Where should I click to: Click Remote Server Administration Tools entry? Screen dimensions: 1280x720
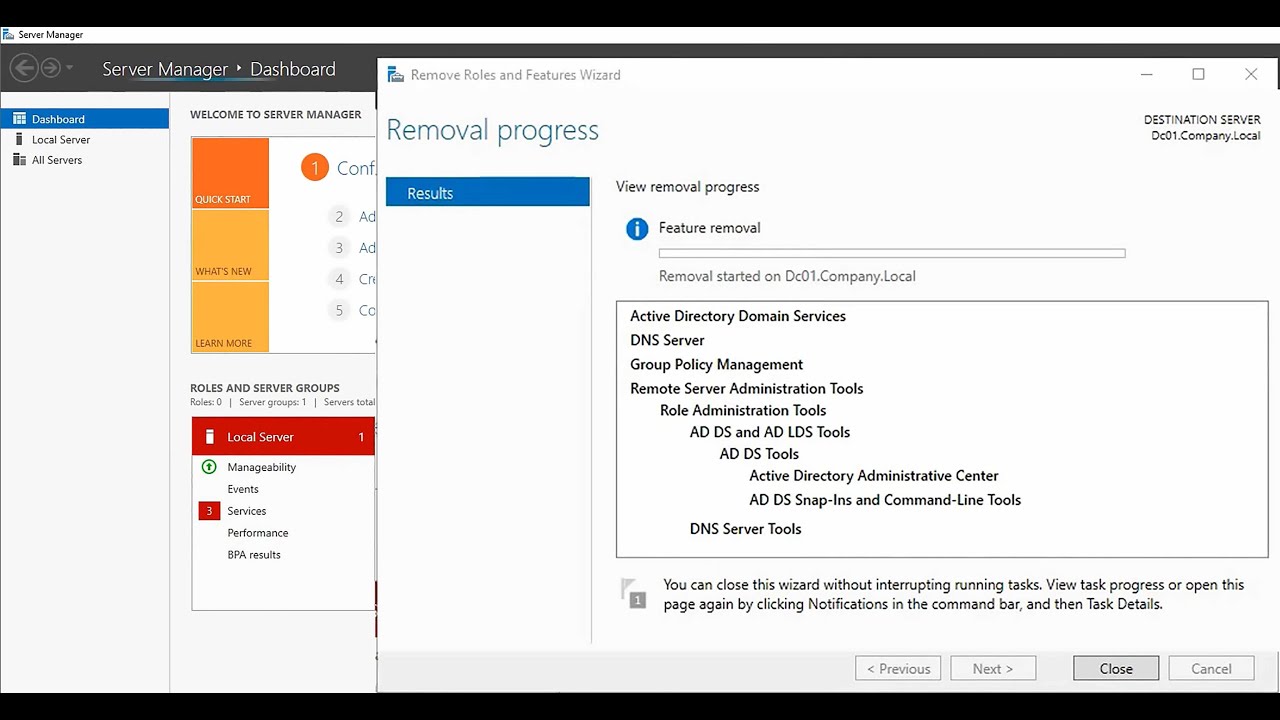pyautogui.click(x=746, y=389)
